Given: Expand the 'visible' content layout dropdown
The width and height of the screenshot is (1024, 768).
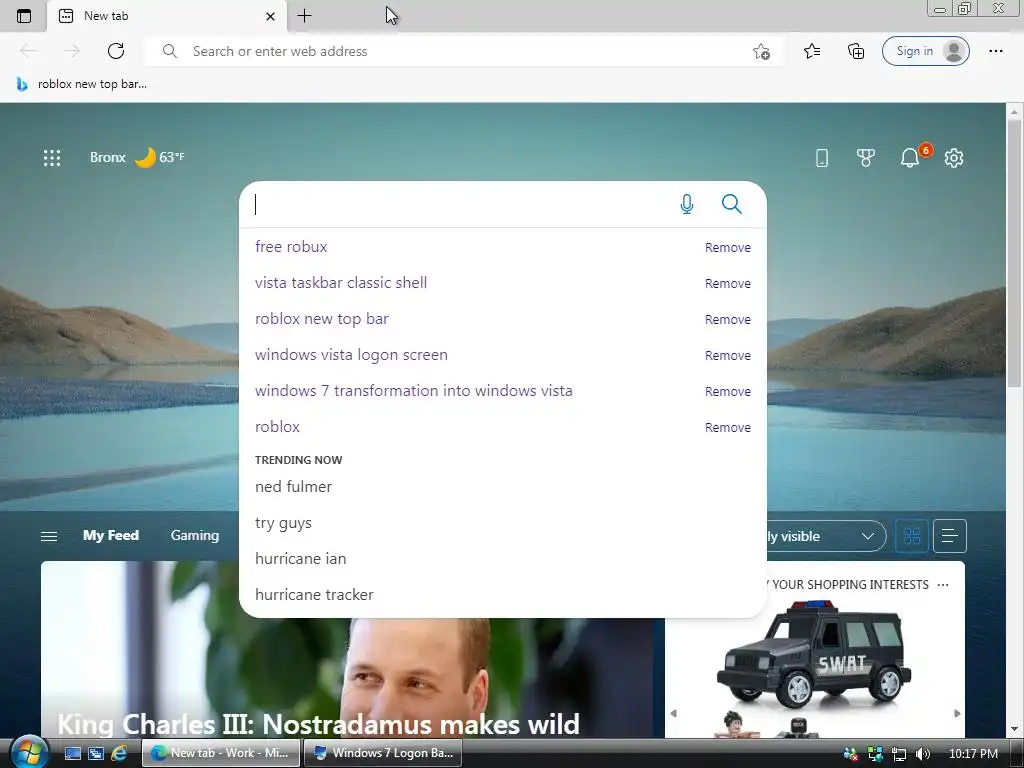Looking at the screenshot, I should [x=827, y=536].
